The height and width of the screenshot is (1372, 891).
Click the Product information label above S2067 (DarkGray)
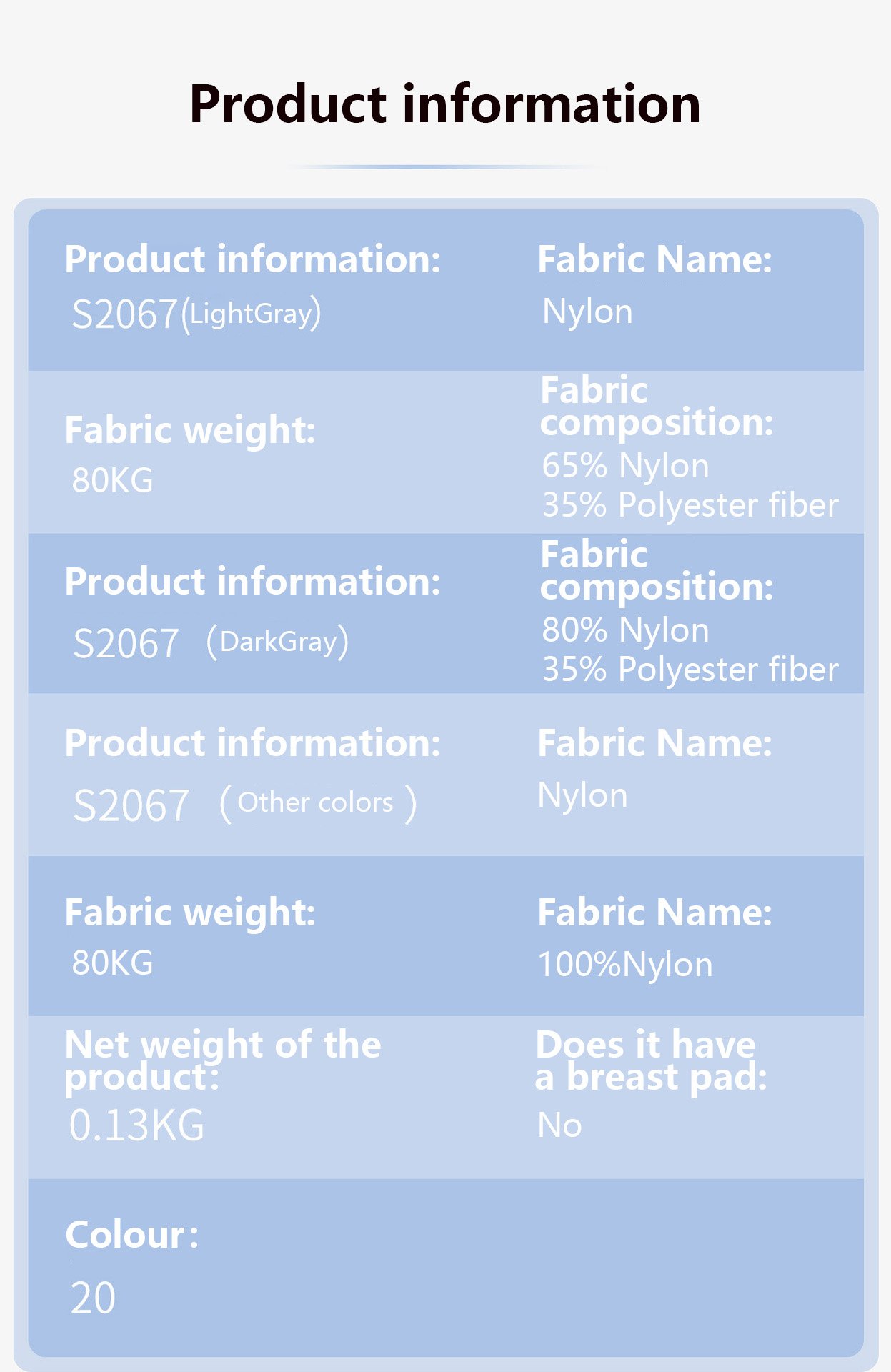[252, 581]
